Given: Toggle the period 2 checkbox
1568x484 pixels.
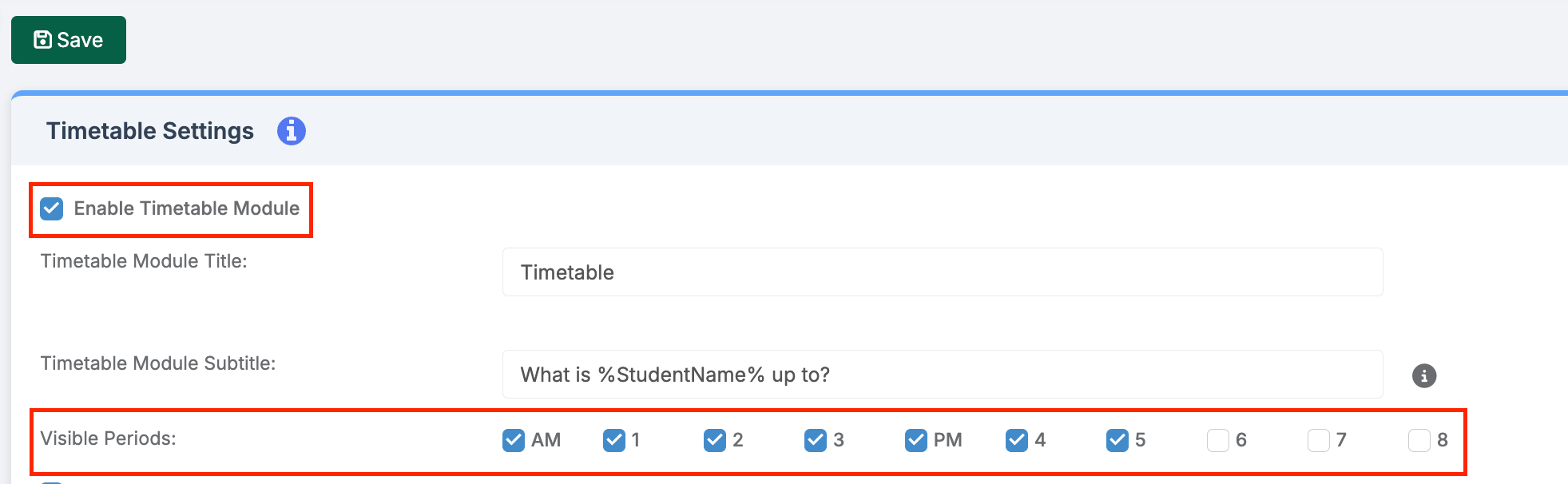Looking at the screenshot, I should point(715,440).
